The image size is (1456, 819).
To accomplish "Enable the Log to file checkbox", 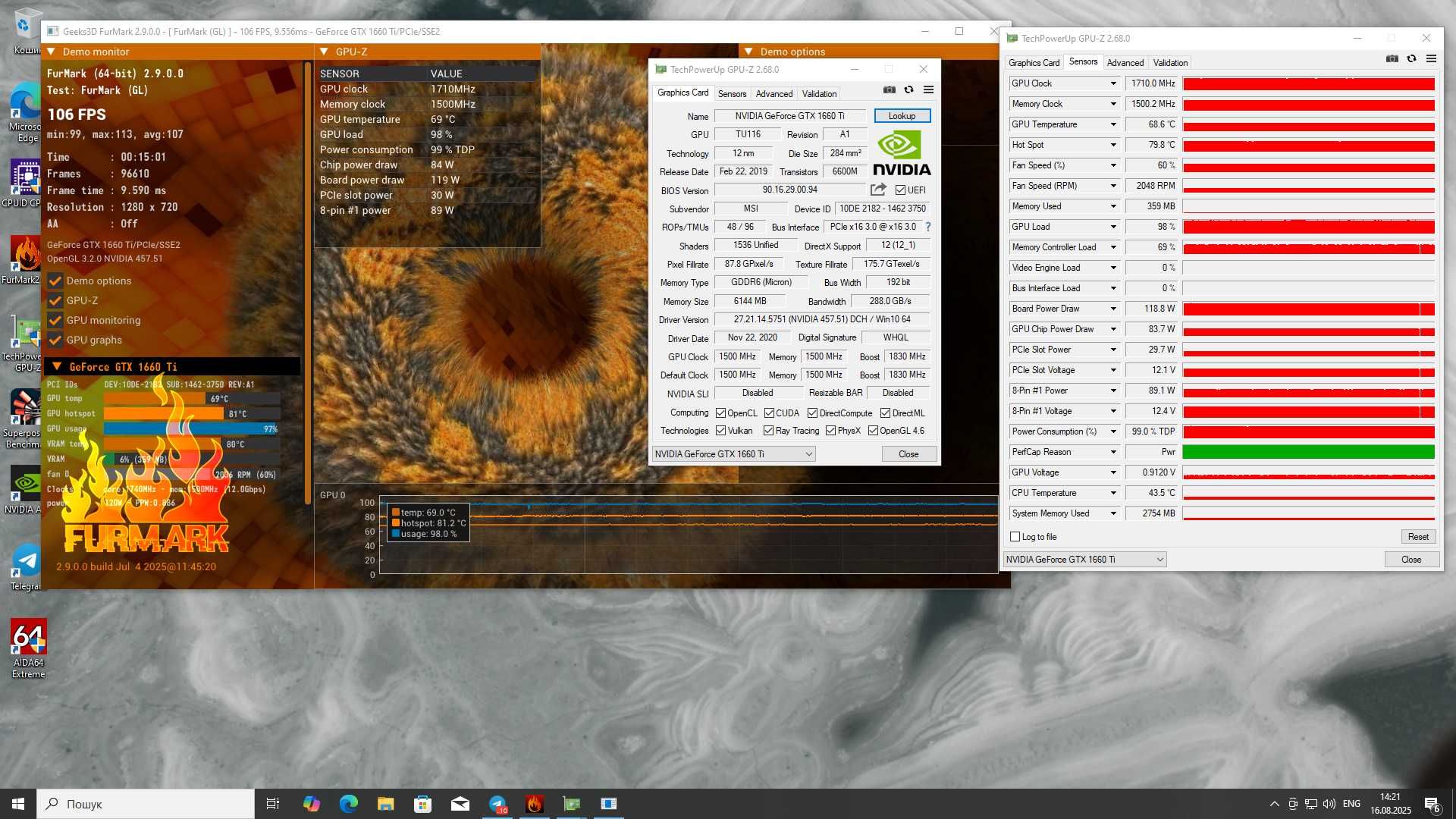I will 1015,537.
